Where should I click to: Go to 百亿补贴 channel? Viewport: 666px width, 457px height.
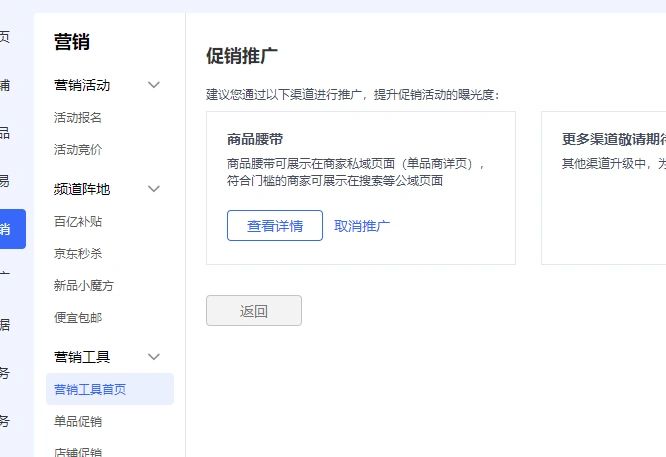point(78,221)
